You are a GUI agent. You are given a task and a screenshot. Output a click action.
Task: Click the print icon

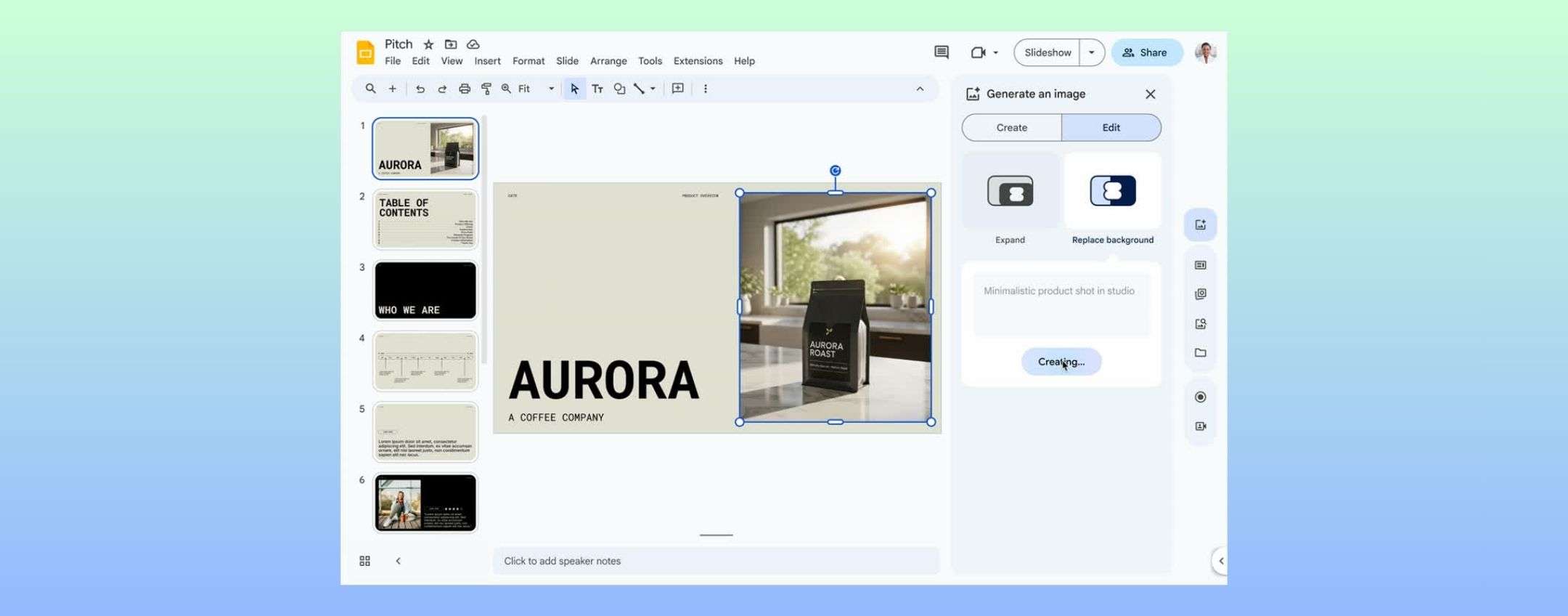(465, 89)
